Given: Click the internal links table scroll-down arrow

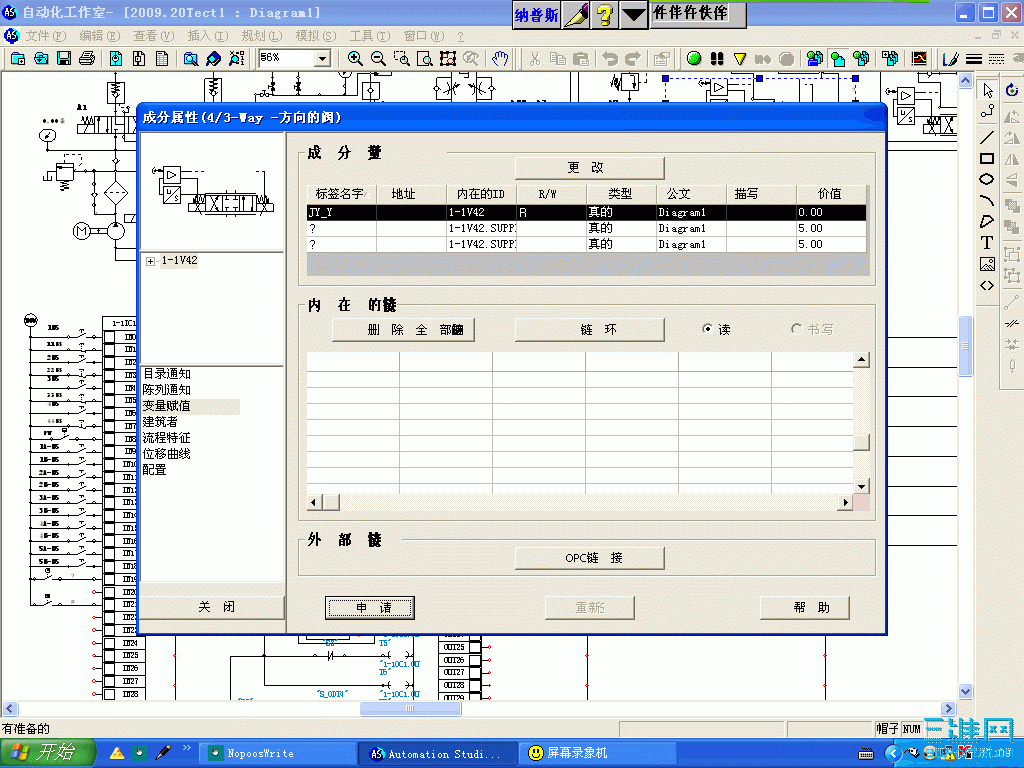Looking at the screenshot, I should (x=861, y=487).
